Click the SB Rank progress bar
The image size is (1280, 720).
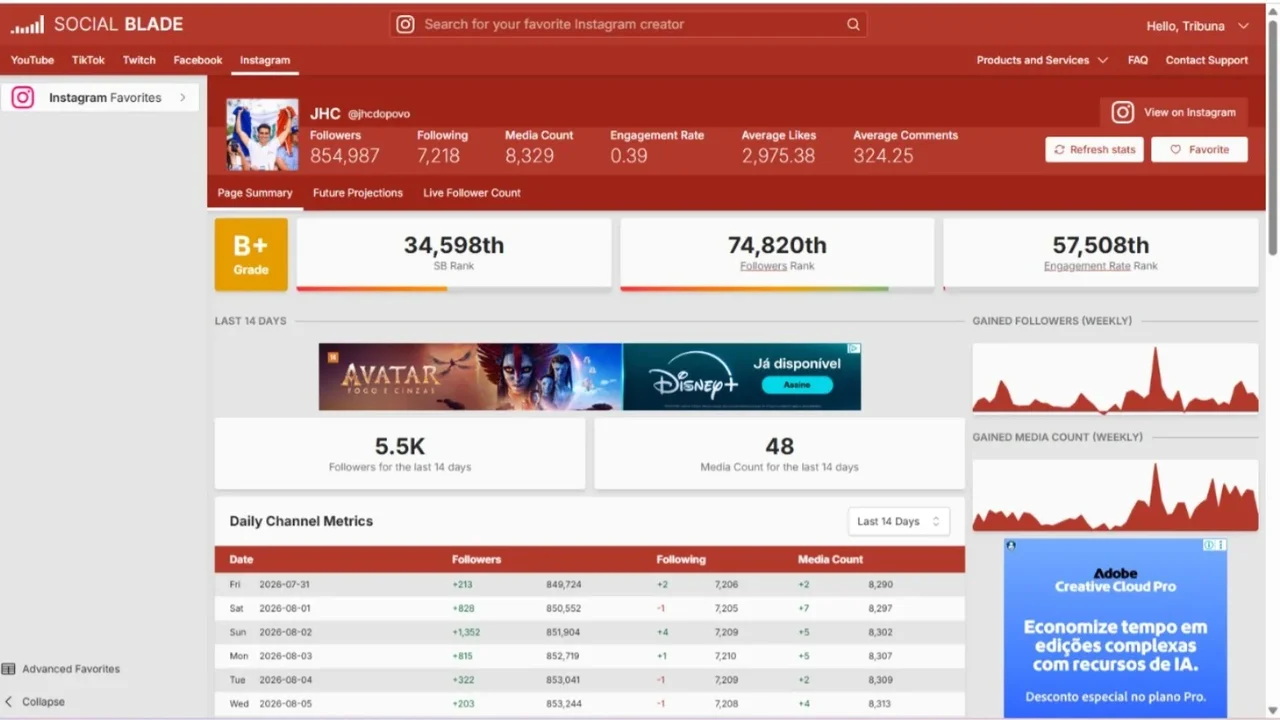pos(454,289)
